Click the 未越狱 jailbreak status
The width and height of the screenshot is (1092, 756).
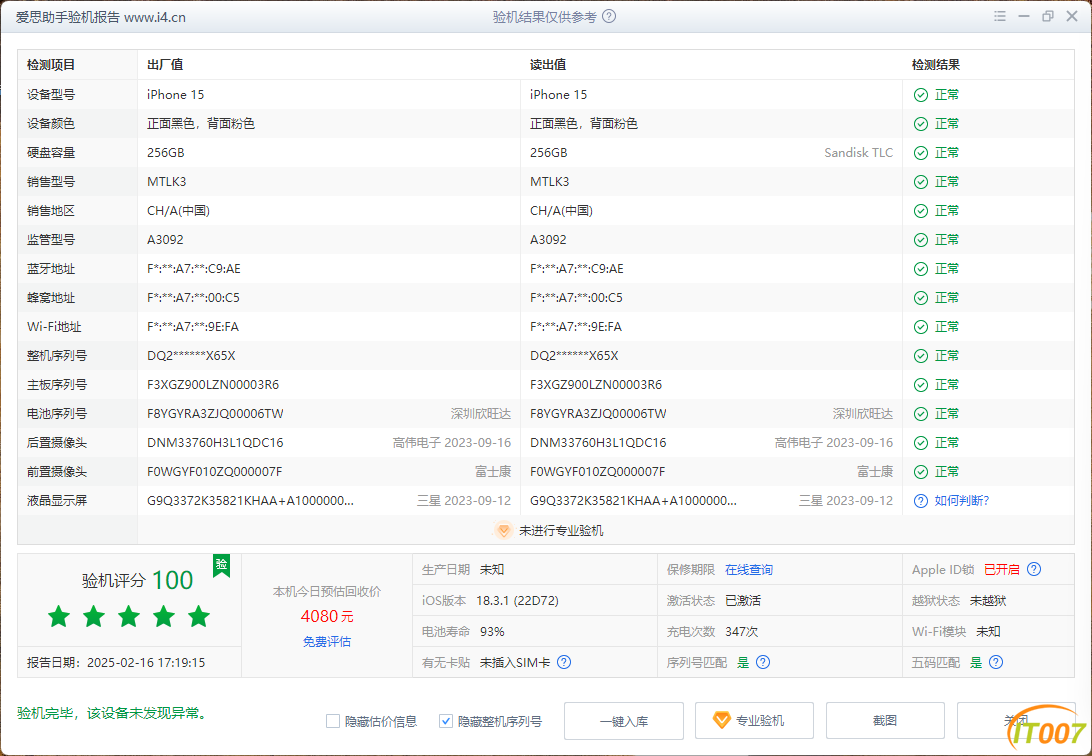click(988, 601)
